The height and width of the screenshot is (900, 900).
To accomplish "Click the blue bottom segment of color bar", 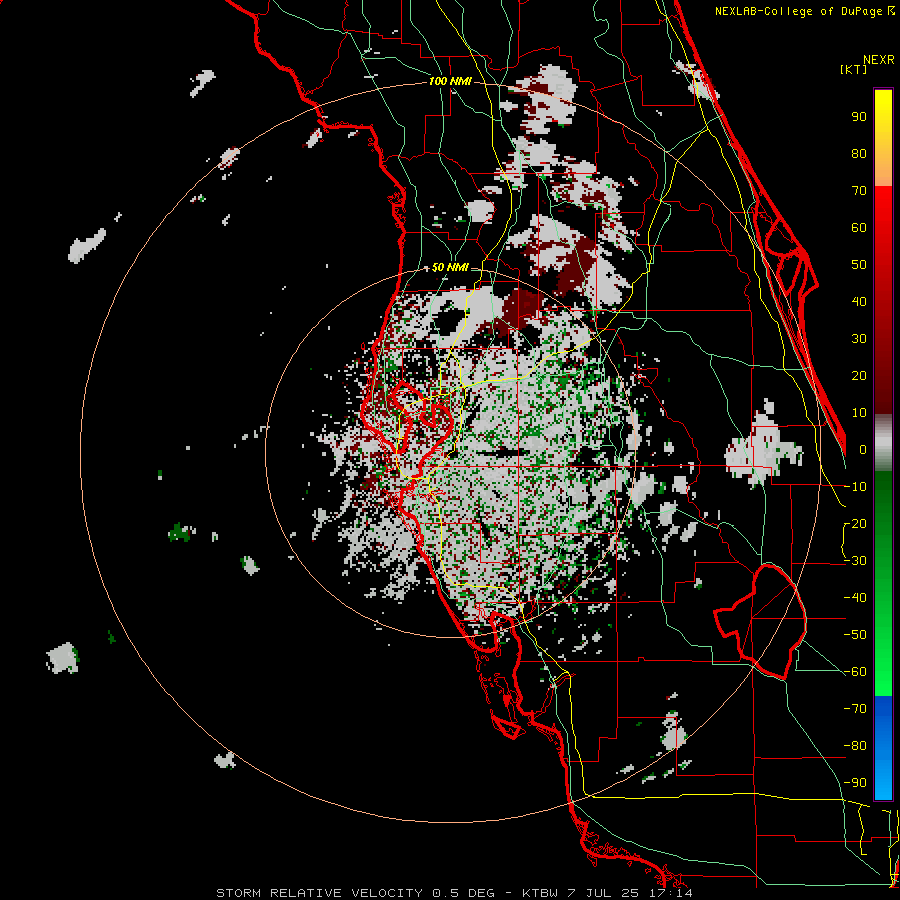I will click(x=883, y=748).
